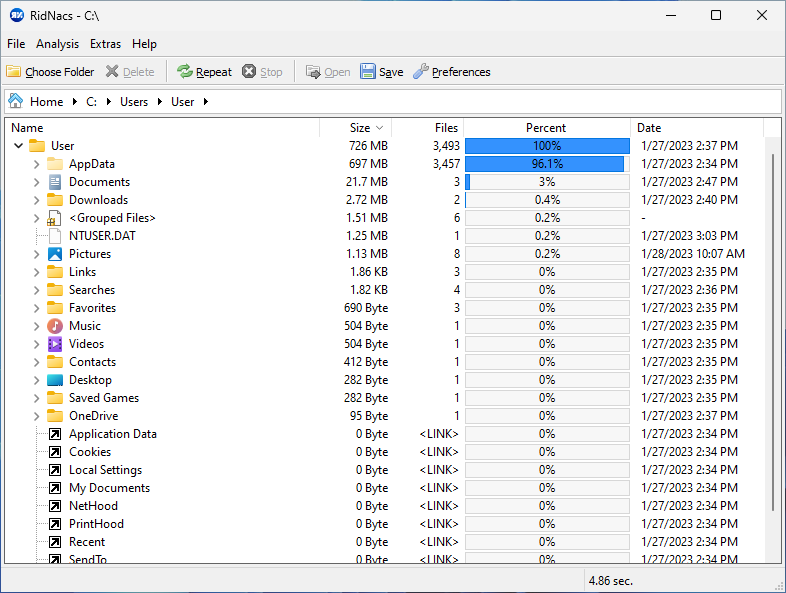The image size is (786, 593).
Task: Click the Local Settings link icon
Action: (x=55, y=470)
